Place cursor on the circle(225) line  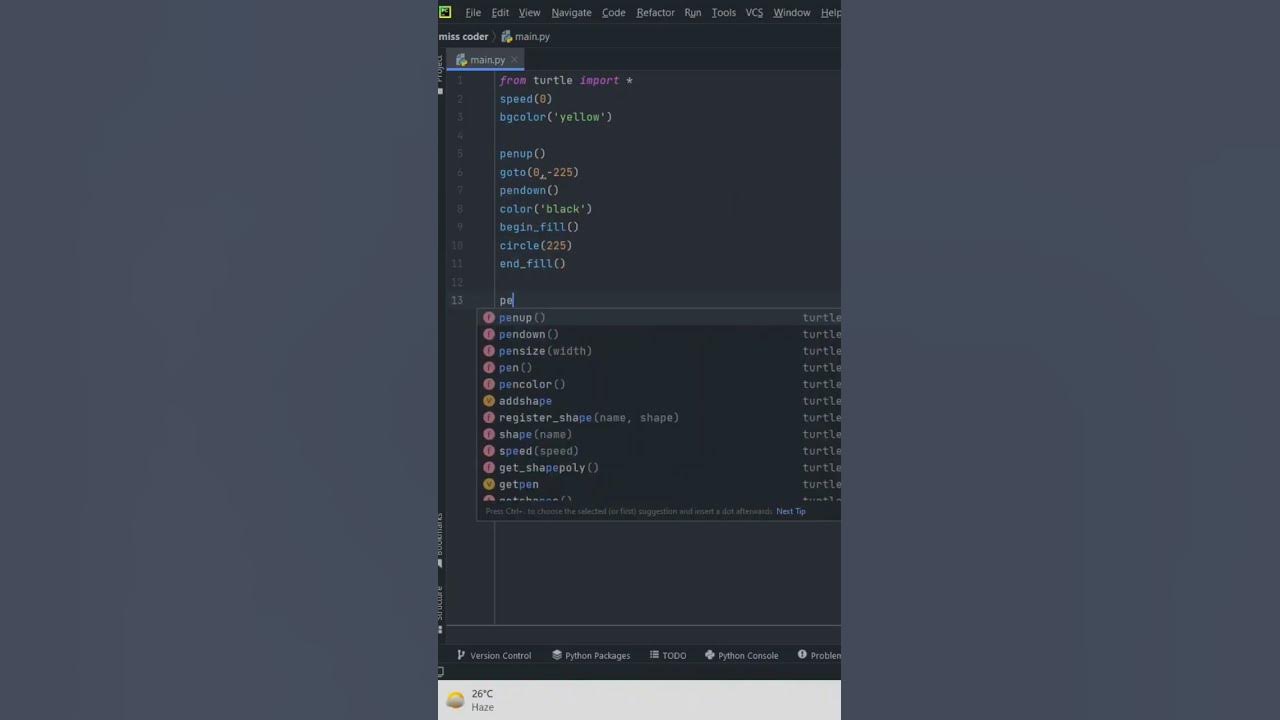(536, 245)
